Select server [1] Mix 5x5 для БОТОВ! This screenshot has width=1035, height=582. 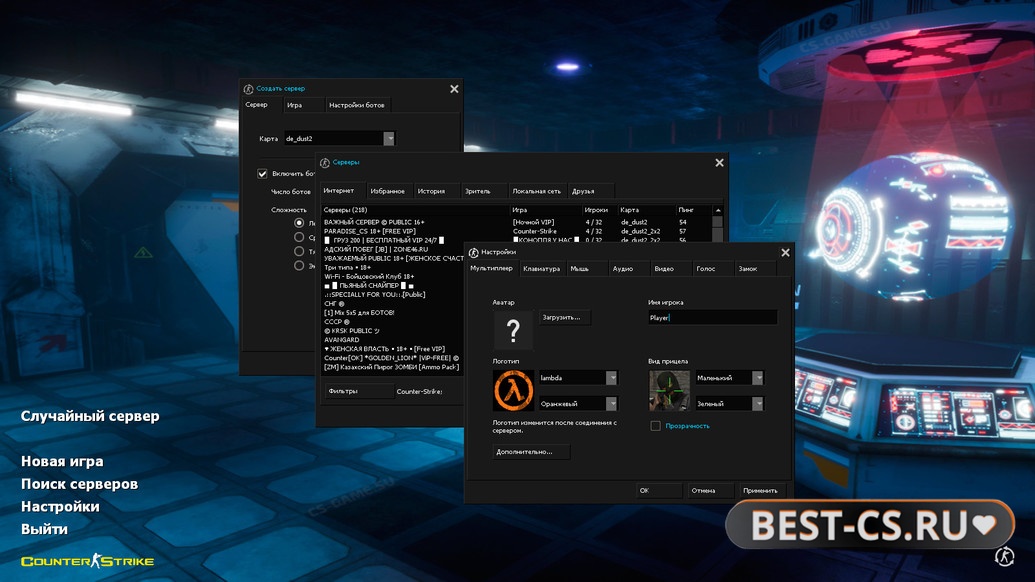pos(393,313)
